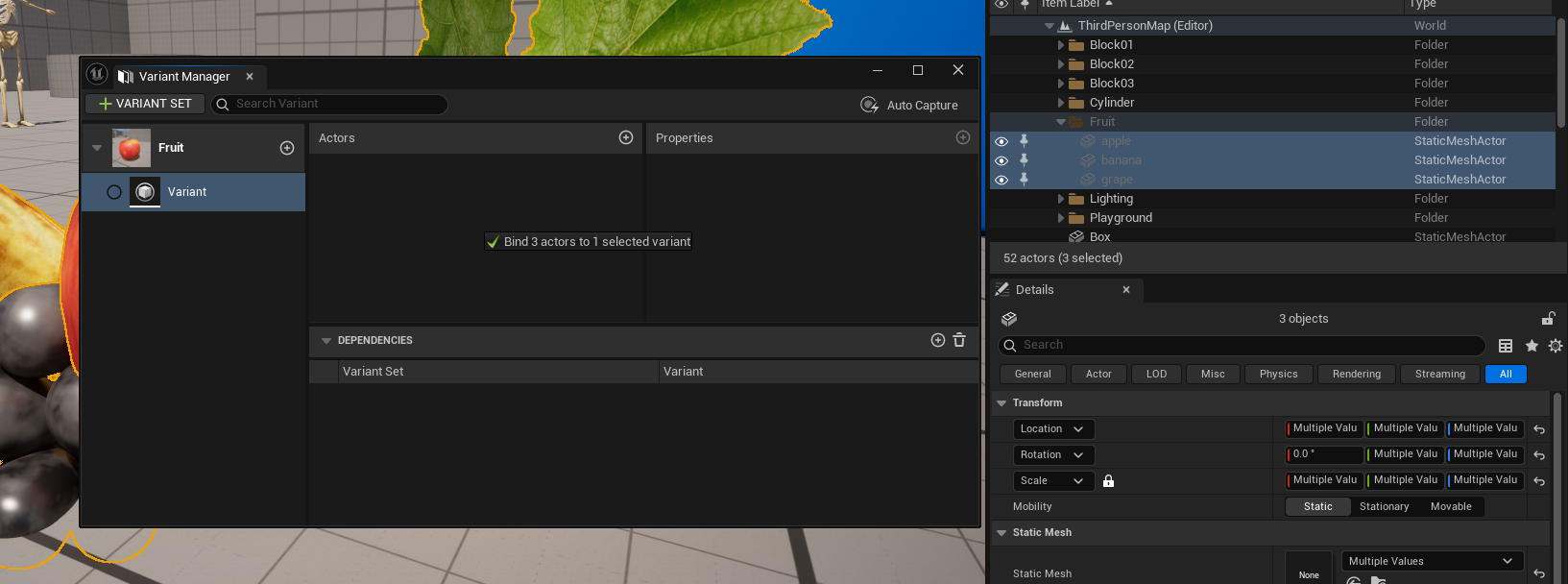Click the Fruit variant set thumbnail
Screen dimensions: 1568x584
[x=132, y=148]
